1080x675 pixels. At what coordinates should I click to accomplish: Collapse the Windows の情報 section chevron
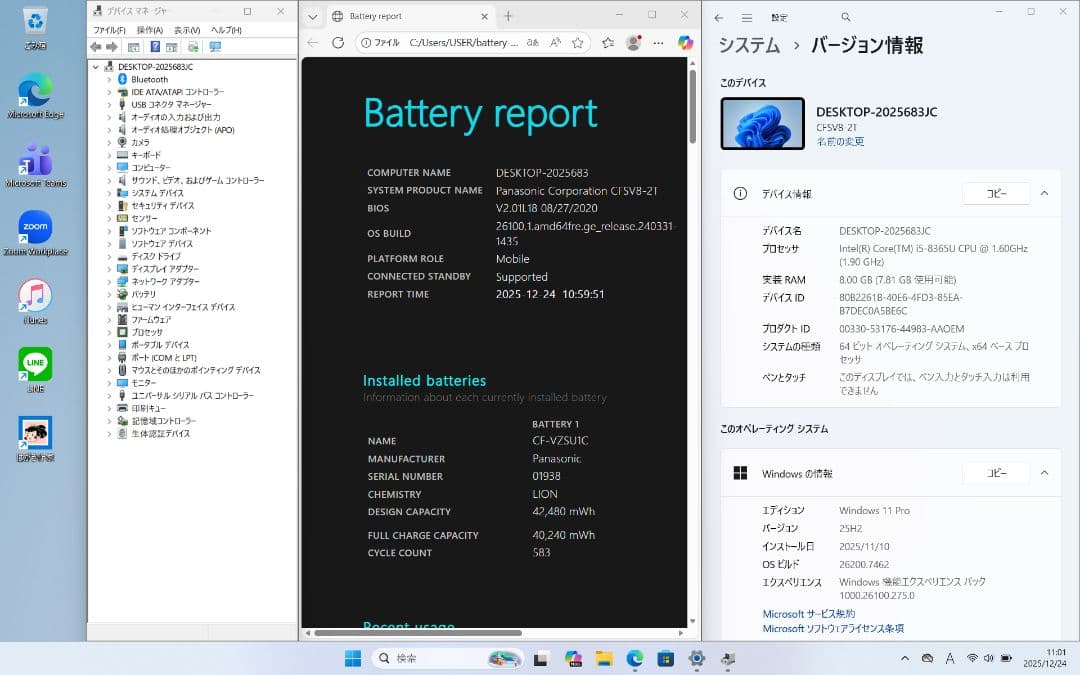coord(1044,473)
